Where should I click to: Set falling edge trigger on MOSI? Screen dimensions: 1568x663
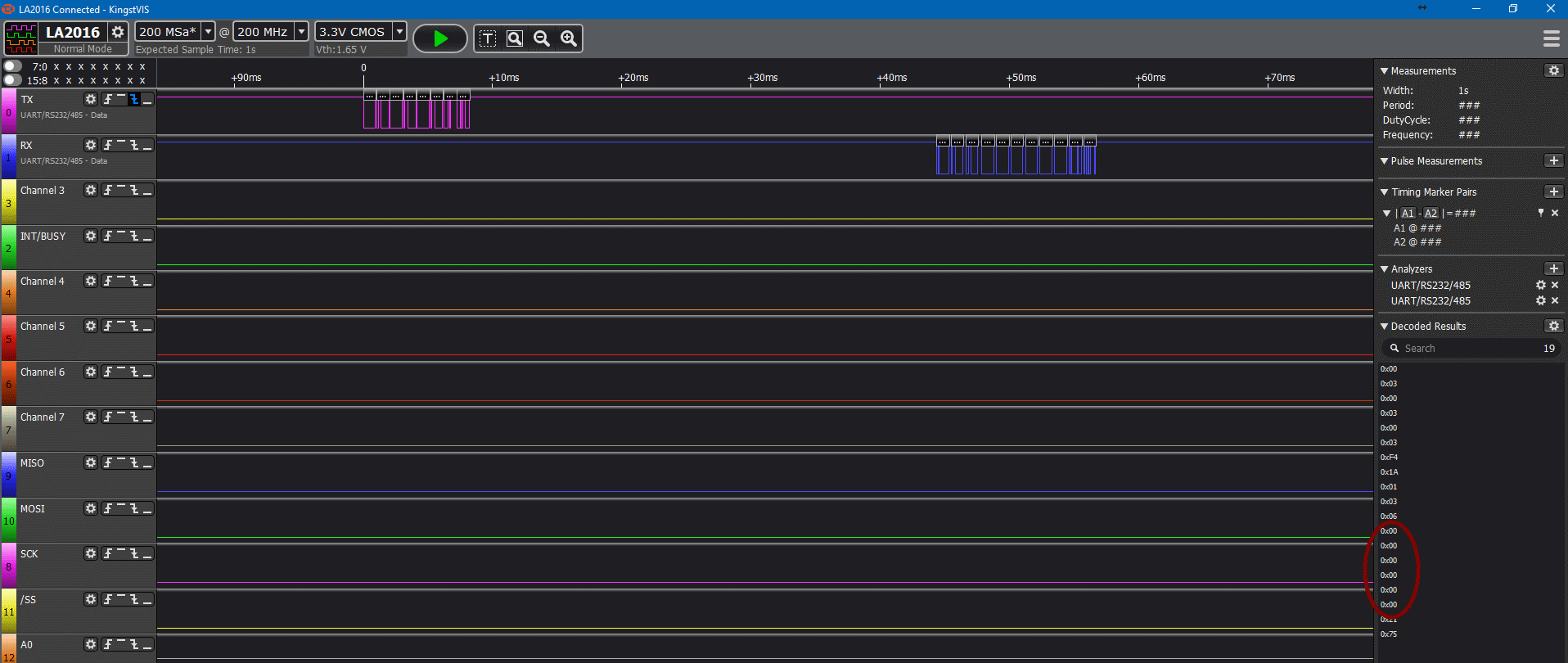click(x=134, y=508)
